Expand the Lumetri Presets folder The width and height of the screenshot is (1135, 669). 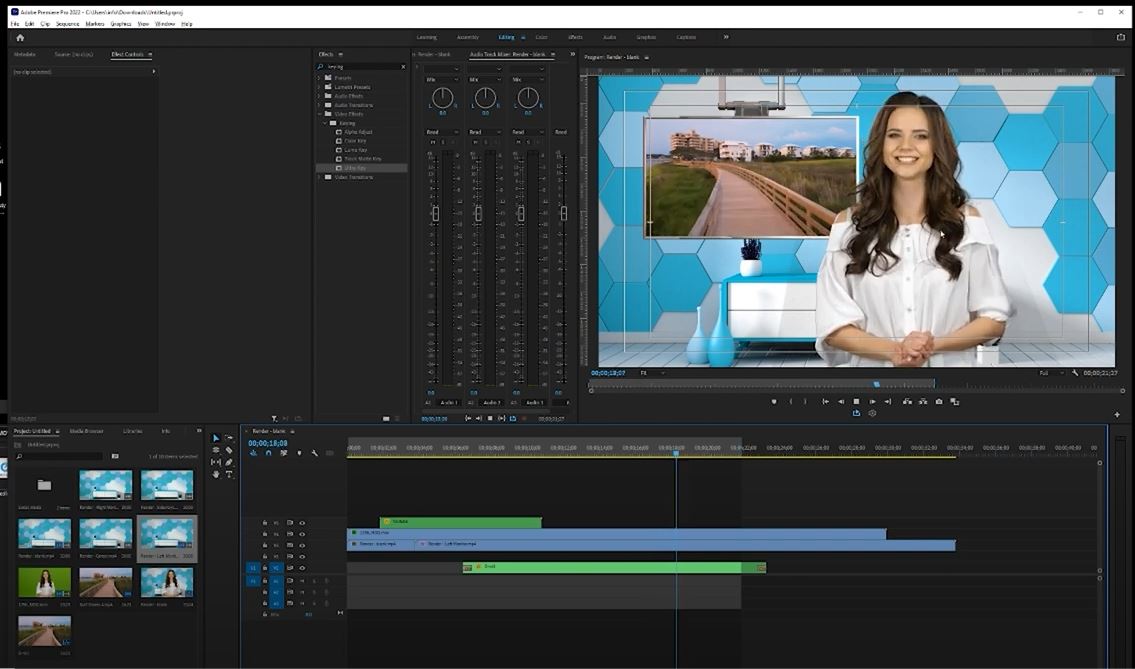(319, 87)
